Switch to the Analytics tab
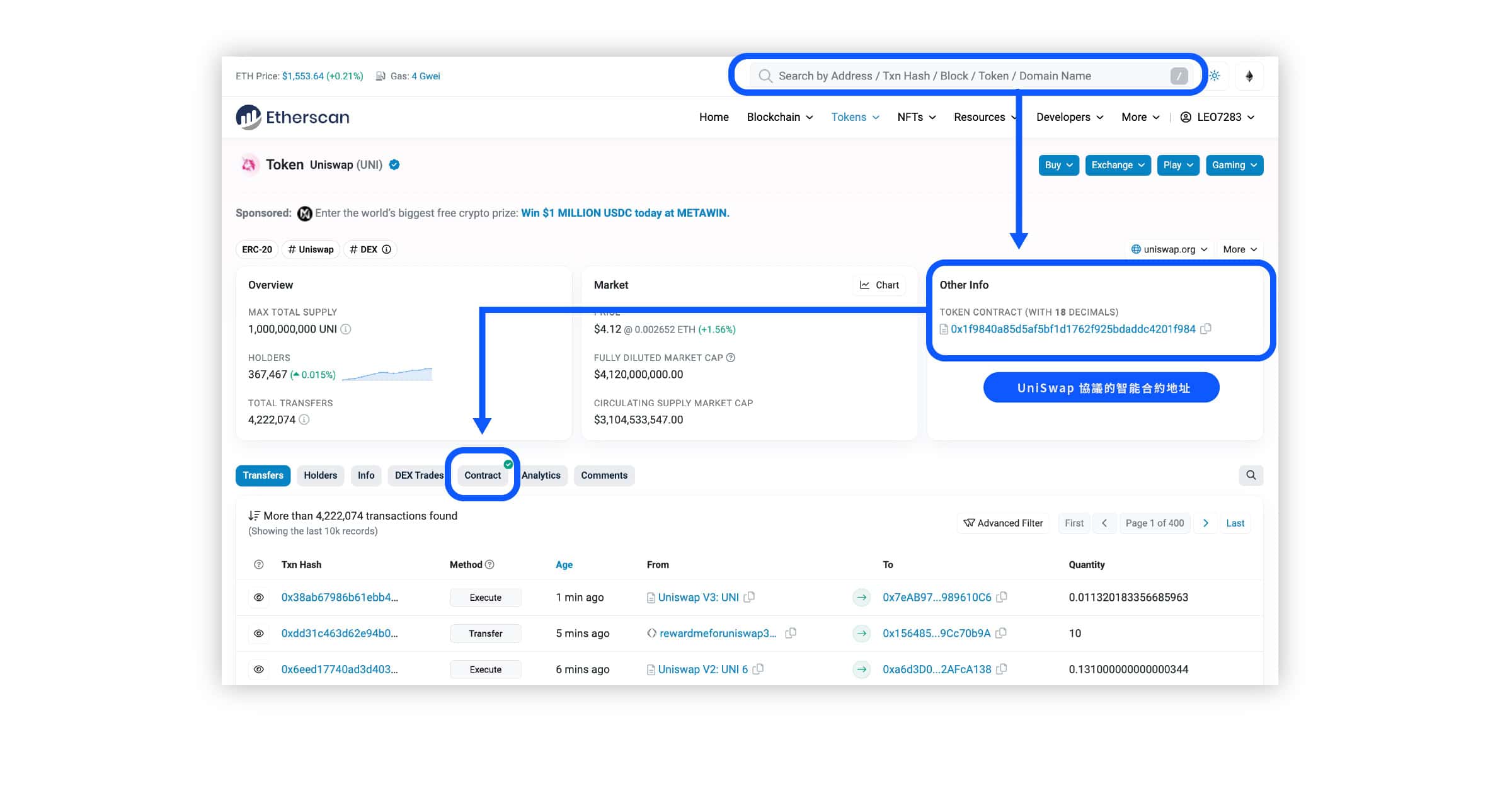The height and width of the screenshot is (791, 1512). [541, 475]
